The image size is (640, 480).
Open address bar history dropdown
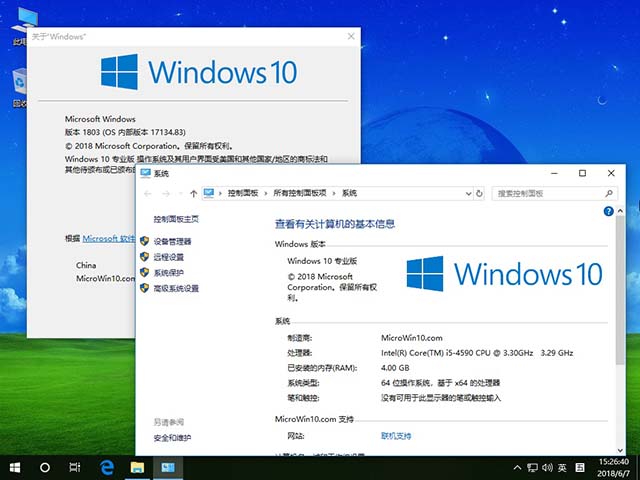(469, 193)
